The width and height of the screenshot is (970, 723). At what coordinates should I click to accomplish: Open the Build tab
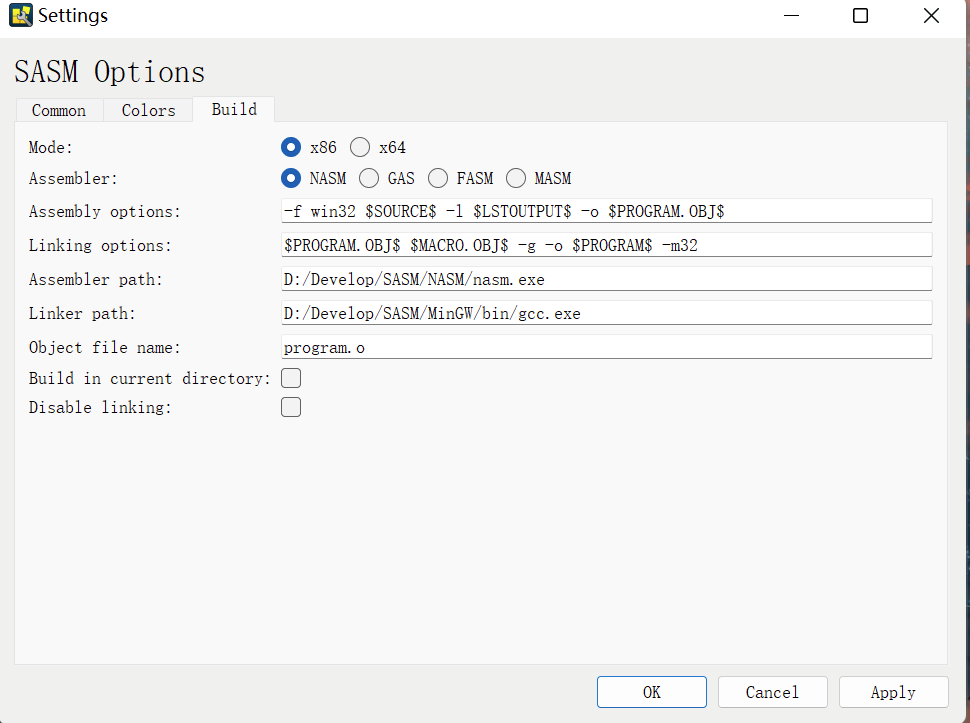point(234,109)
